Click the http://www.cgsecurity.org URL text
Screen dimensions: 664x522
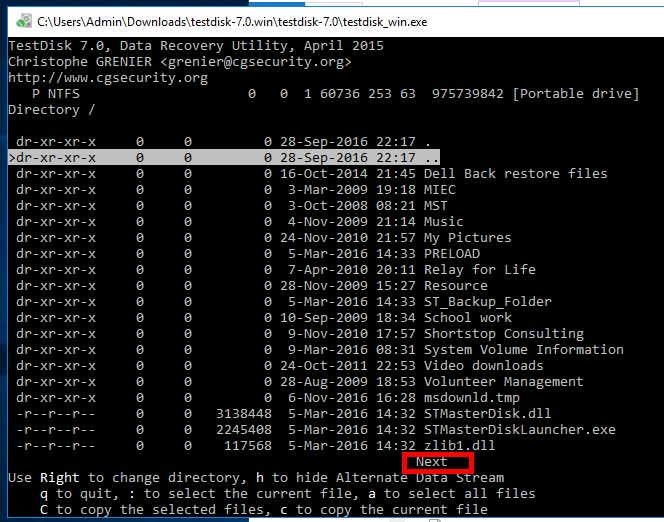coord(108,78)
